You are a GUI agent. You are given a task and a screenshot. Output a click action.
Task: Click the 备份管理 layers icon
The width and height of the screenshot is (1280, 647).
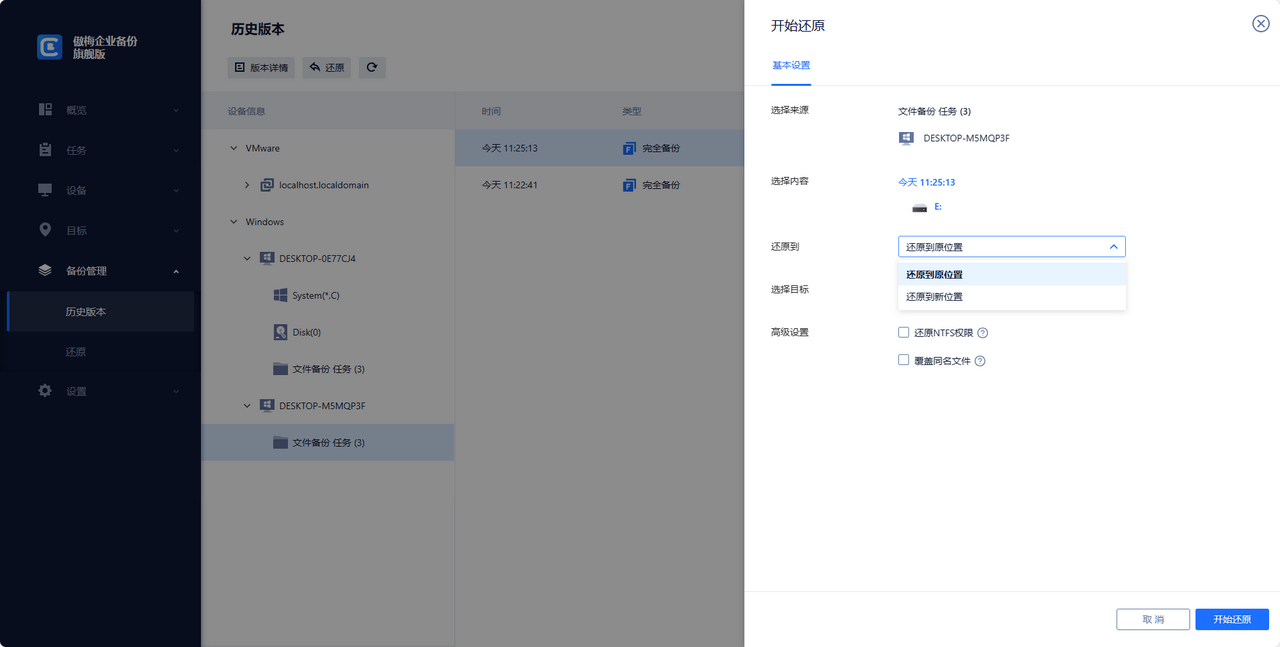(45, 270)
